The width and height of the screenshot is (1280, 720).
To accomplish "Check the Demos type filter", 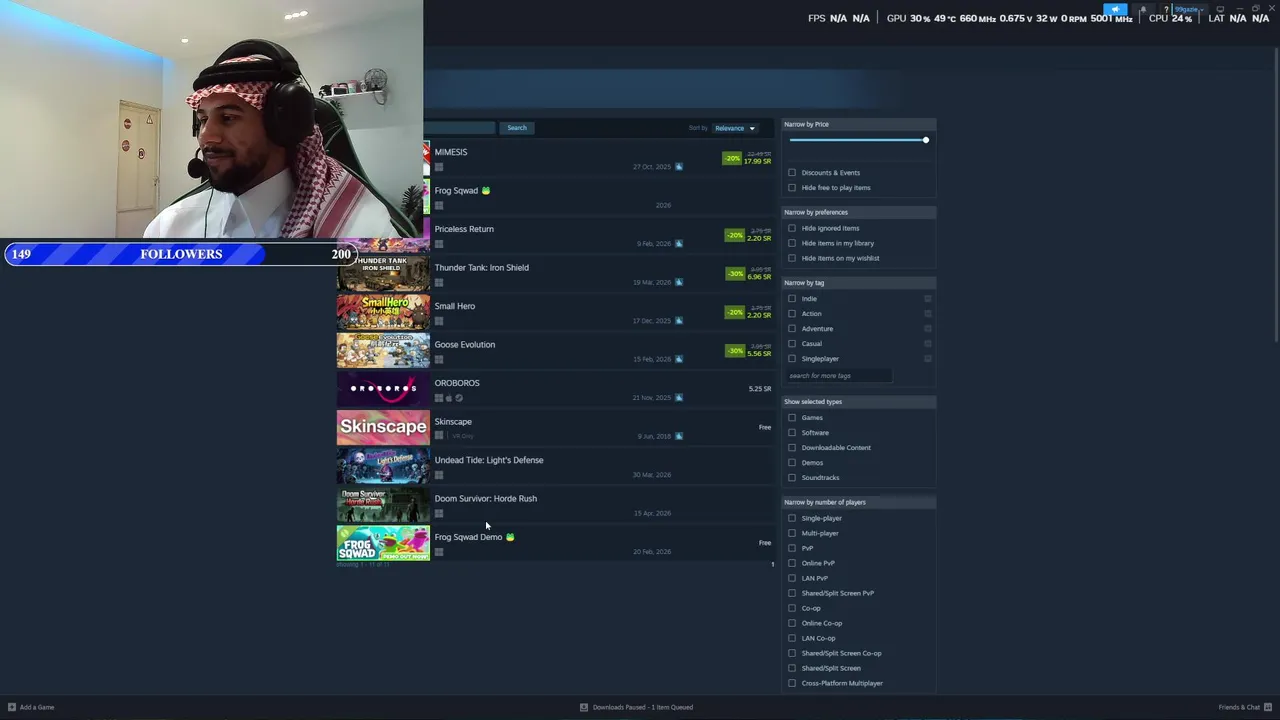I will (792, 463).
